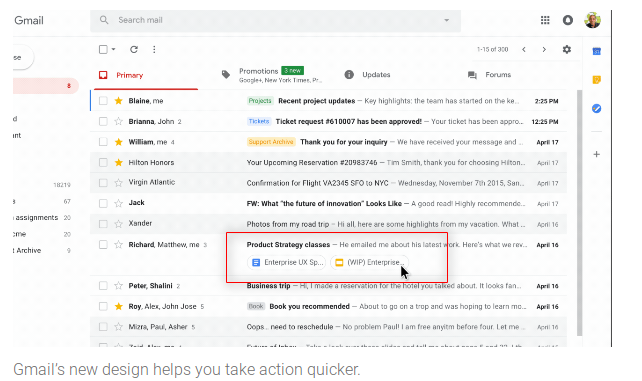Open the Google apps grid icon

pyautogui.click(x=545, y=20)
